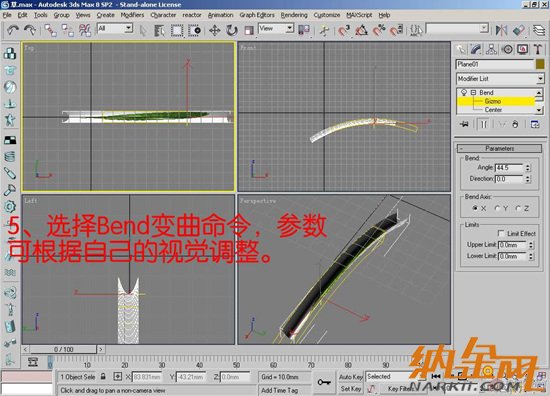Click the Set Key key icon
Image resolution: width=550 pixels, height=396 pixels.
[x=324, y=382]
